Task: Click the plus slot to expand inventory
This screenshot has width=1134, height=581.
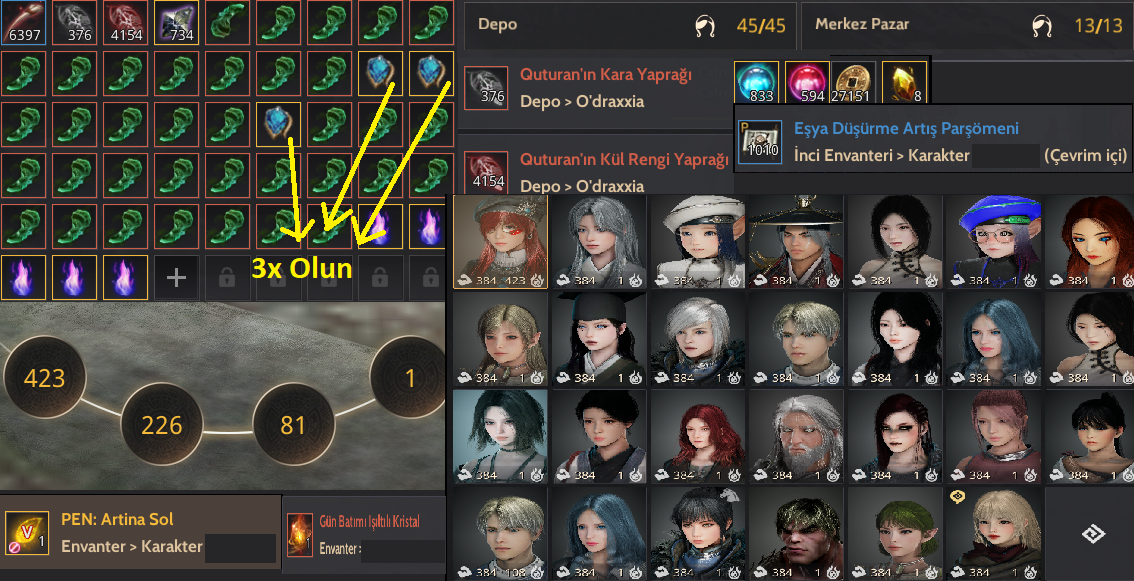Action: tap(176, 277)
